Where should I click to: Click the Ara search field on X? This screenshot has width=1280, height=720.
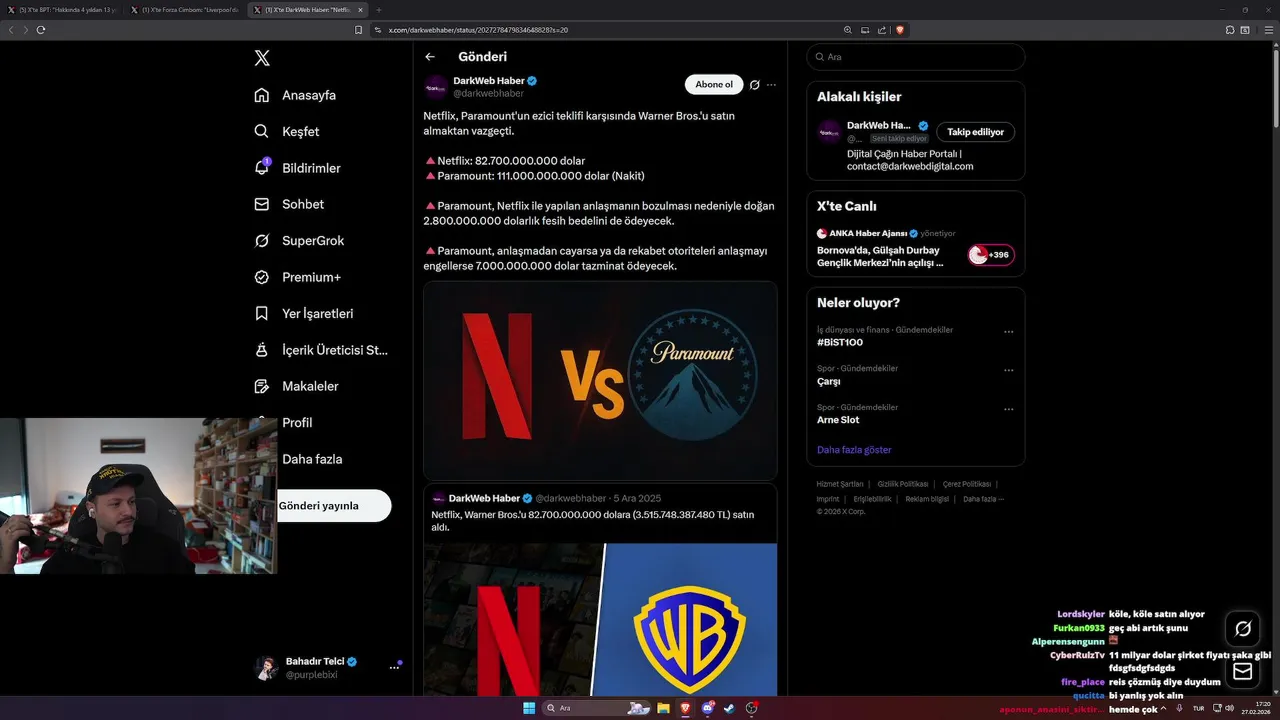coord(915,57)
